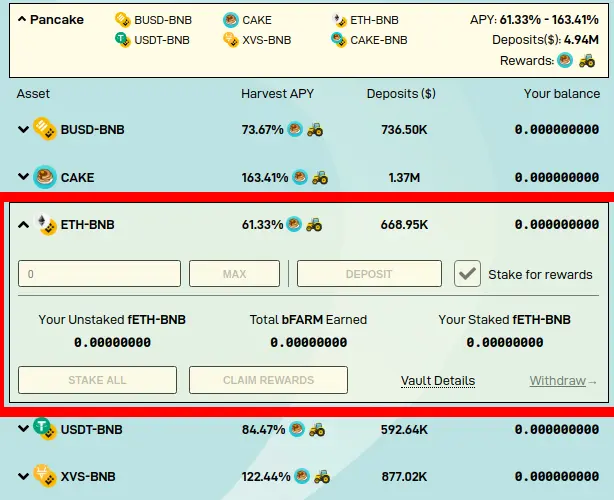Click the 592.64K deposits value
This screenshot has width=614, height=500.
pyautogui.click(x=404, y=430)
